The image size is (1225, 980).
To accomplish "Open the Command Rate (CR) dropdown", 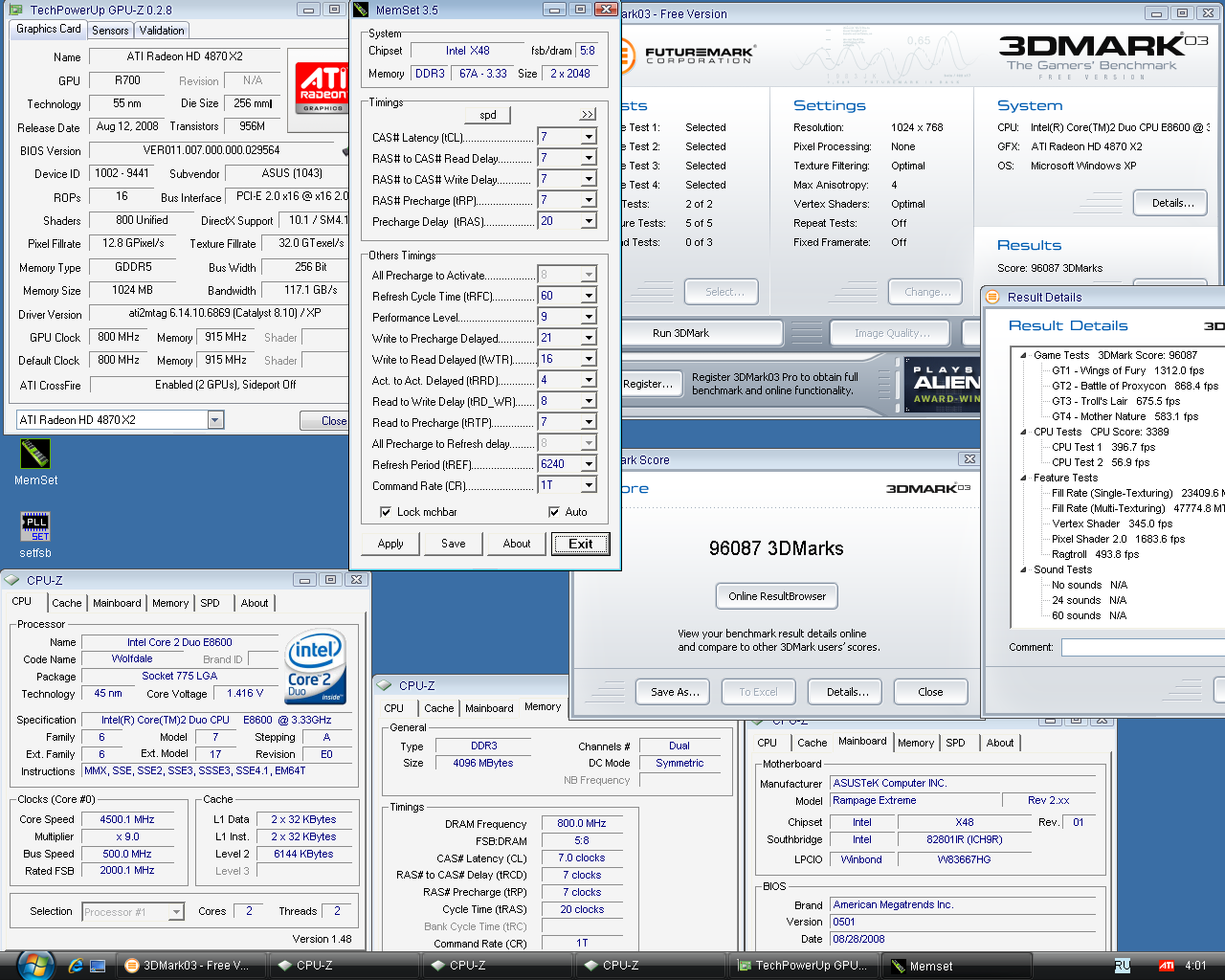I will [589, 485].
